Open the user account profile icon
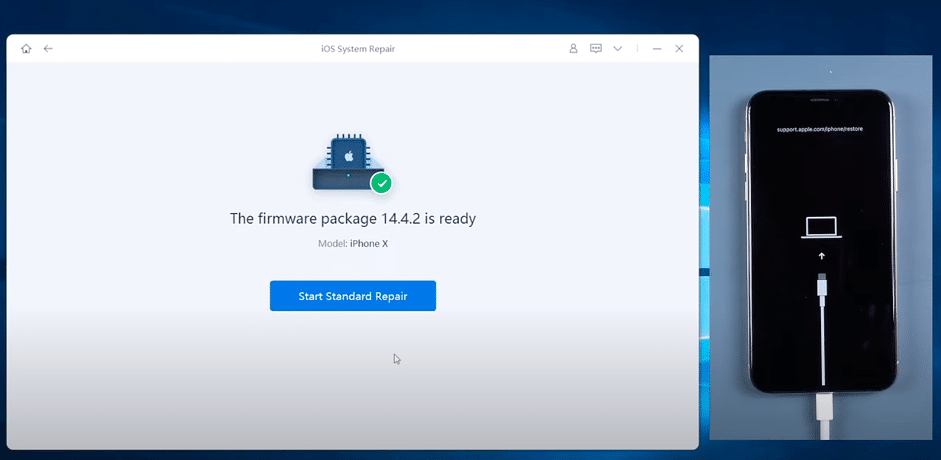 pos(574,48)
